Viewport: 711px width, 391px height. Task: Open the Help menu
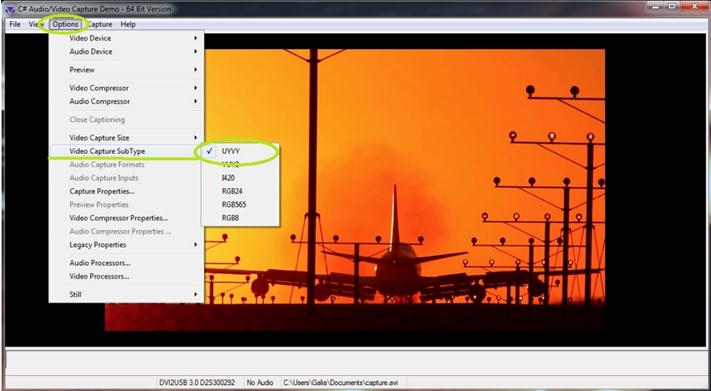[x=128, y=24]
